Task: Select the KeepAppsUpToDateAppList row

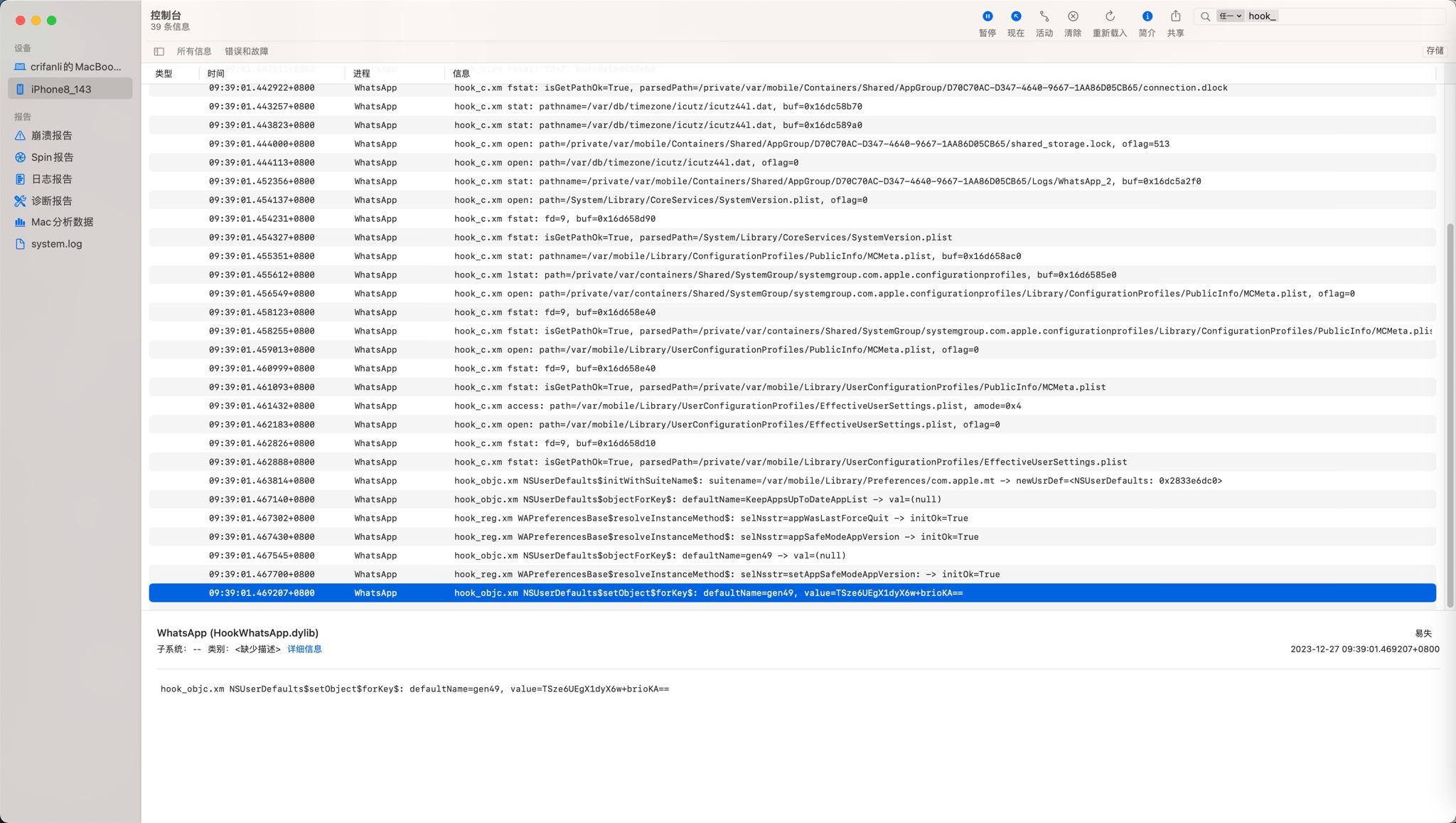Action: click(x=792, y=500)
